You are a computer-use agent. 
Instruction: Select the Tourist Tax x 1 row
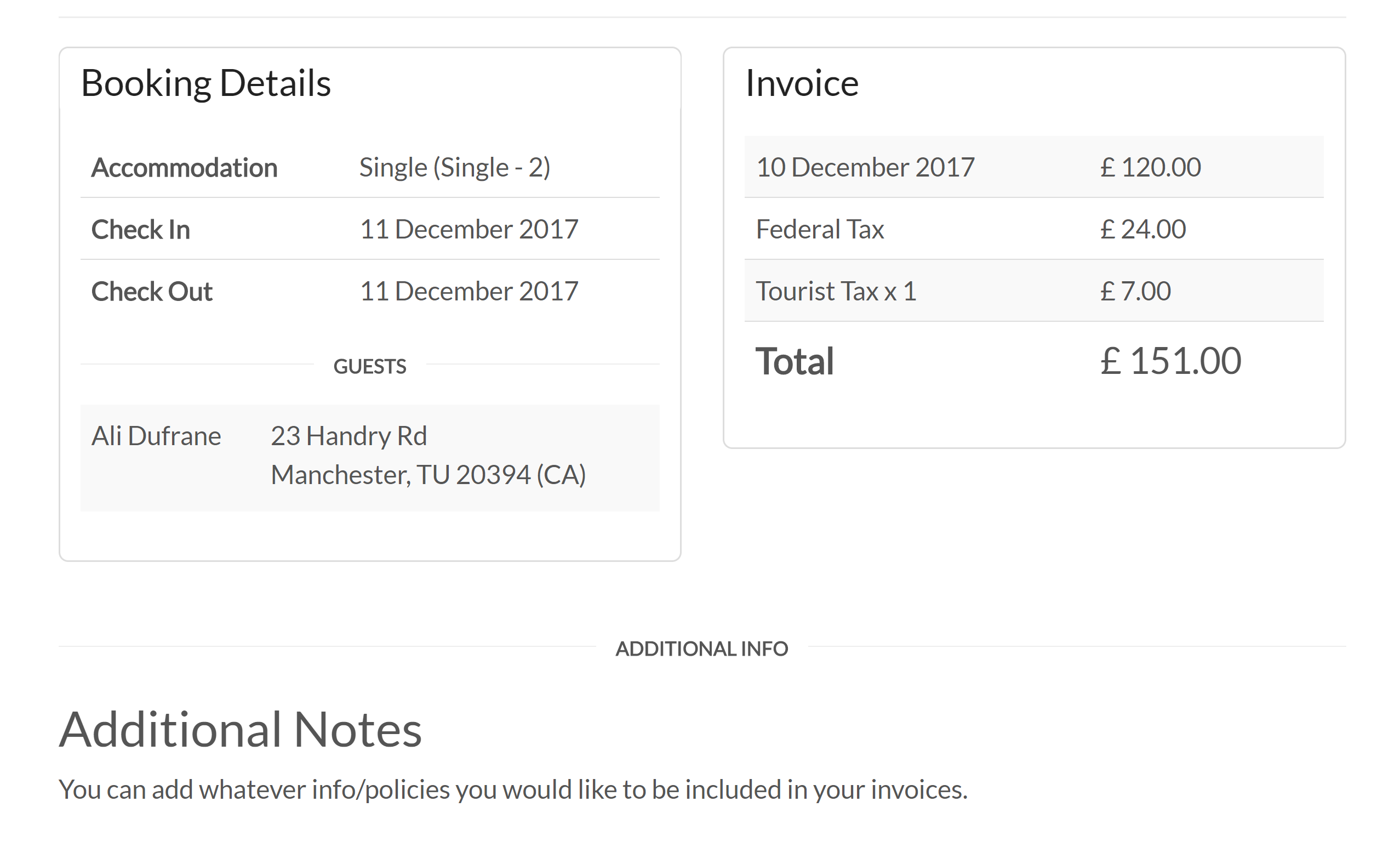pos(1033,291)
